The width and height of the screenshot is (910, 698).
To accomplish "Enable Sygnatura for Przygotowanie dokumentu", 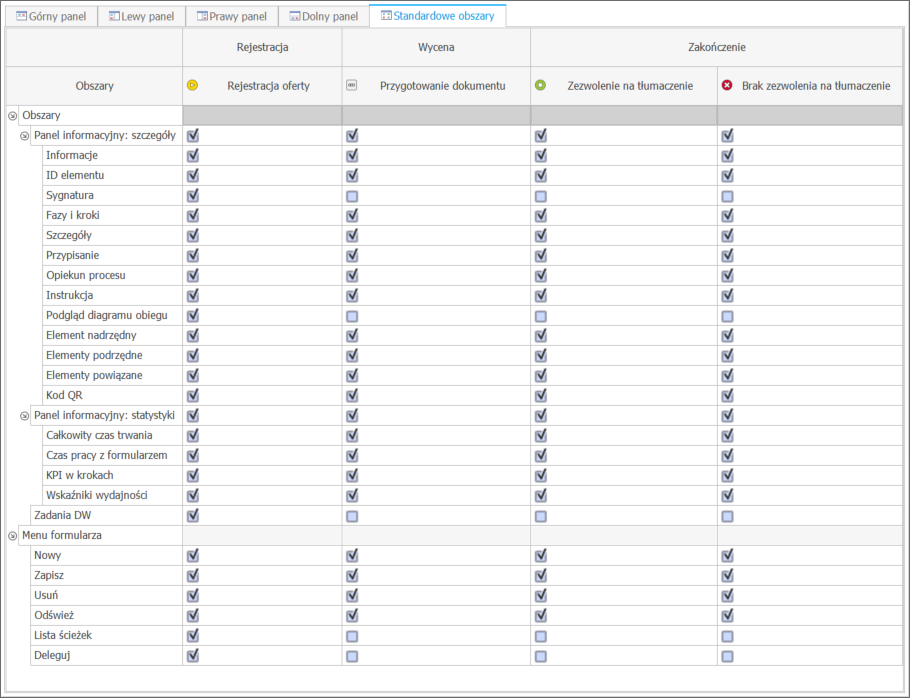I will point(352,196).
